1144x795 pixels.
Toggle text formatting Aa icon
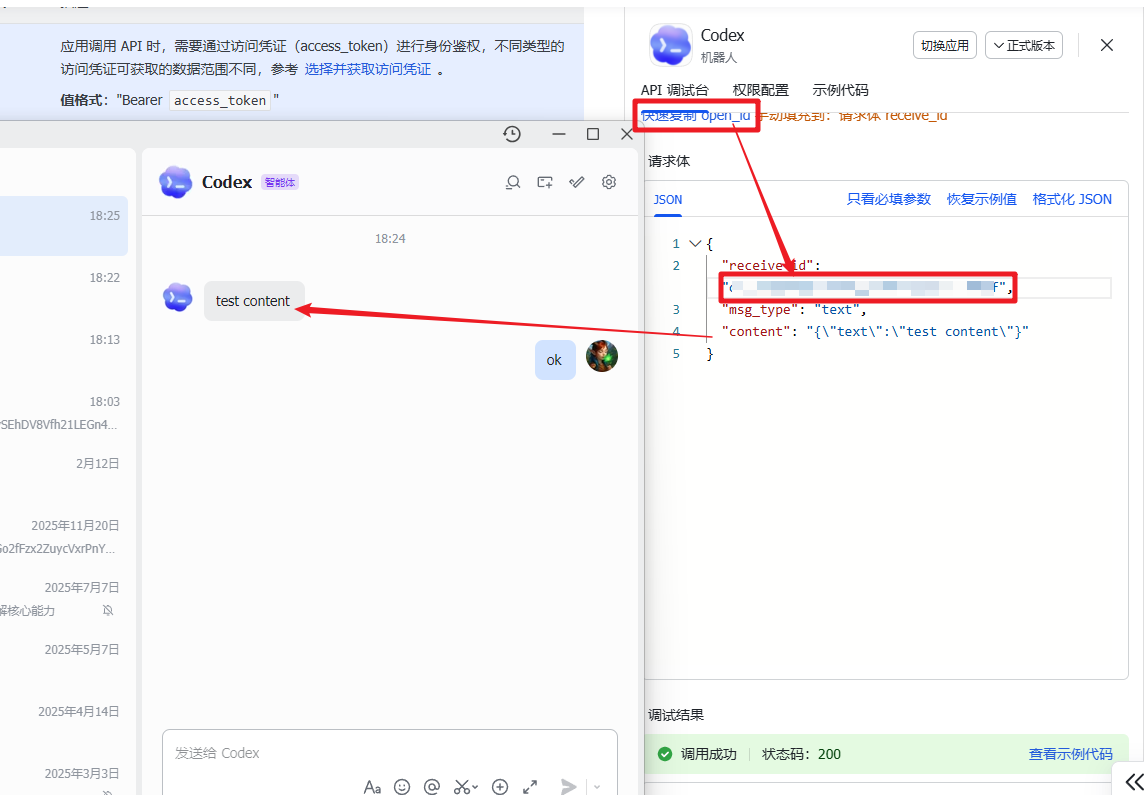372,787
